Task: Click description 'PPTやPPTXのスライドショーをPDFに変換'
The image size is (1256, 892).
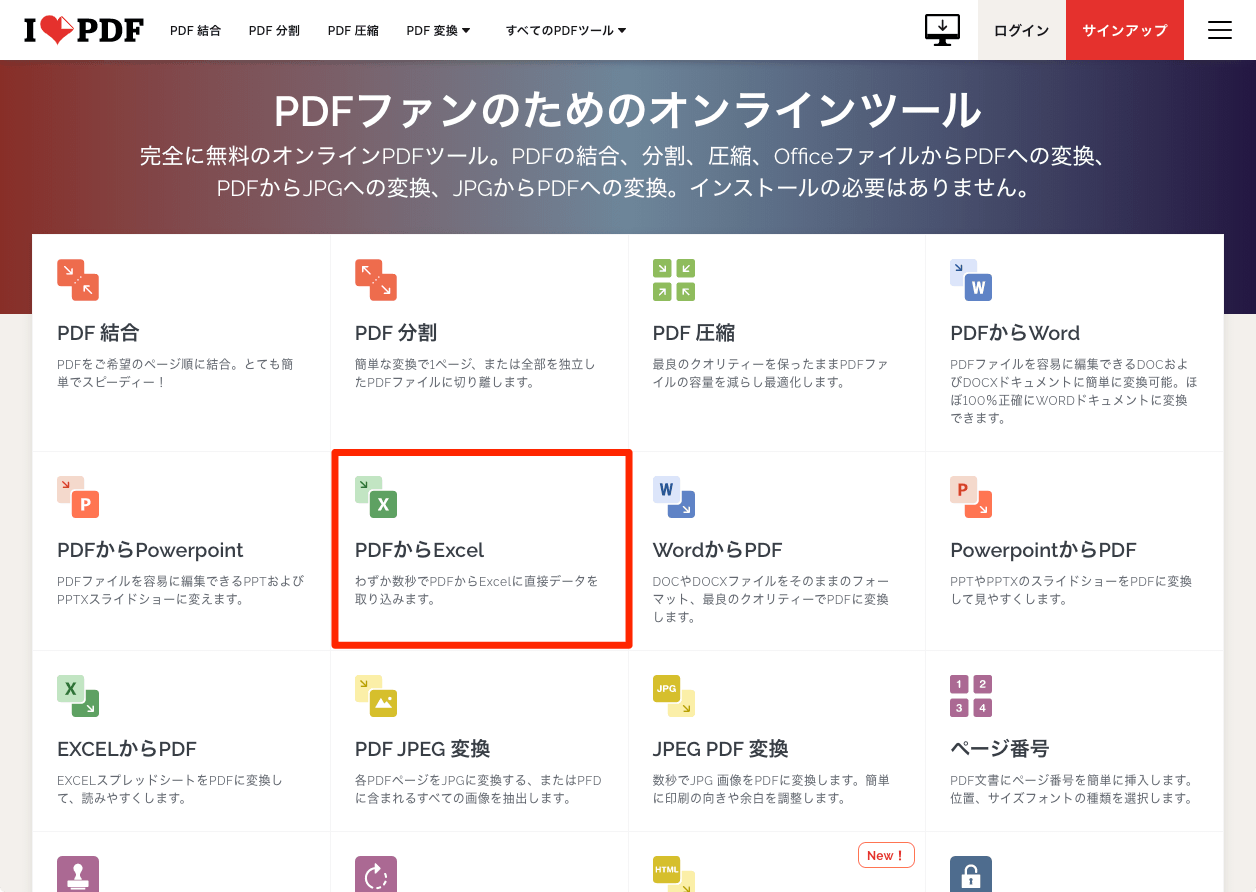Action: [1071, 581]
